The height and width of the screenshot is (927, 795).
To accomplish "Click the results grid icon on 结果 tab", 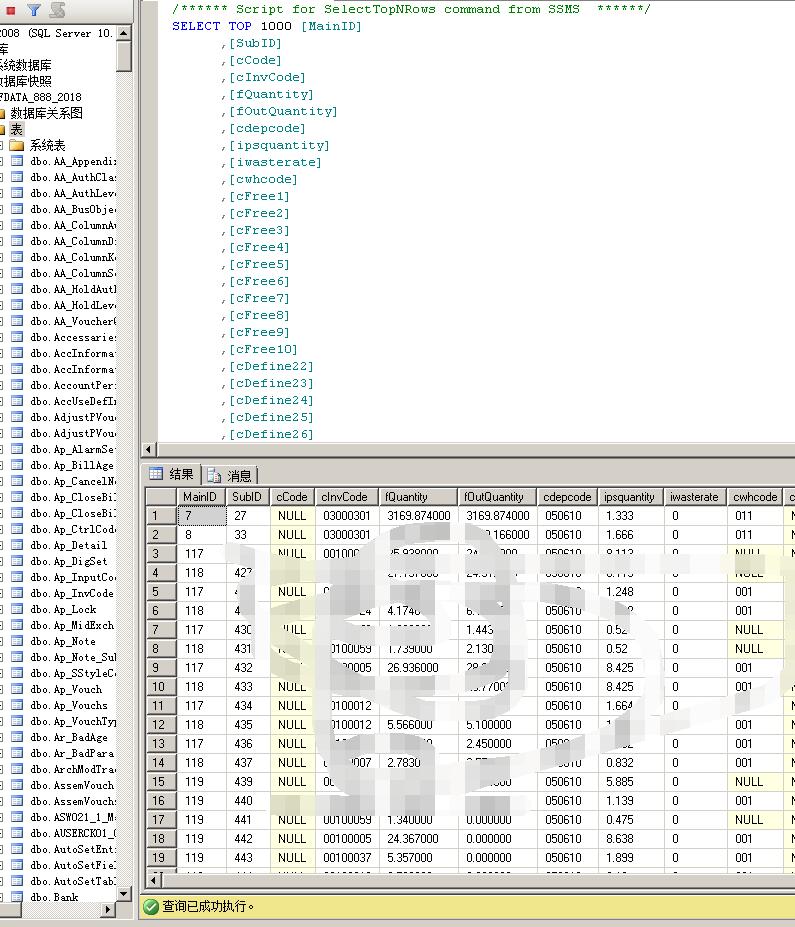I will click(156, 474).
